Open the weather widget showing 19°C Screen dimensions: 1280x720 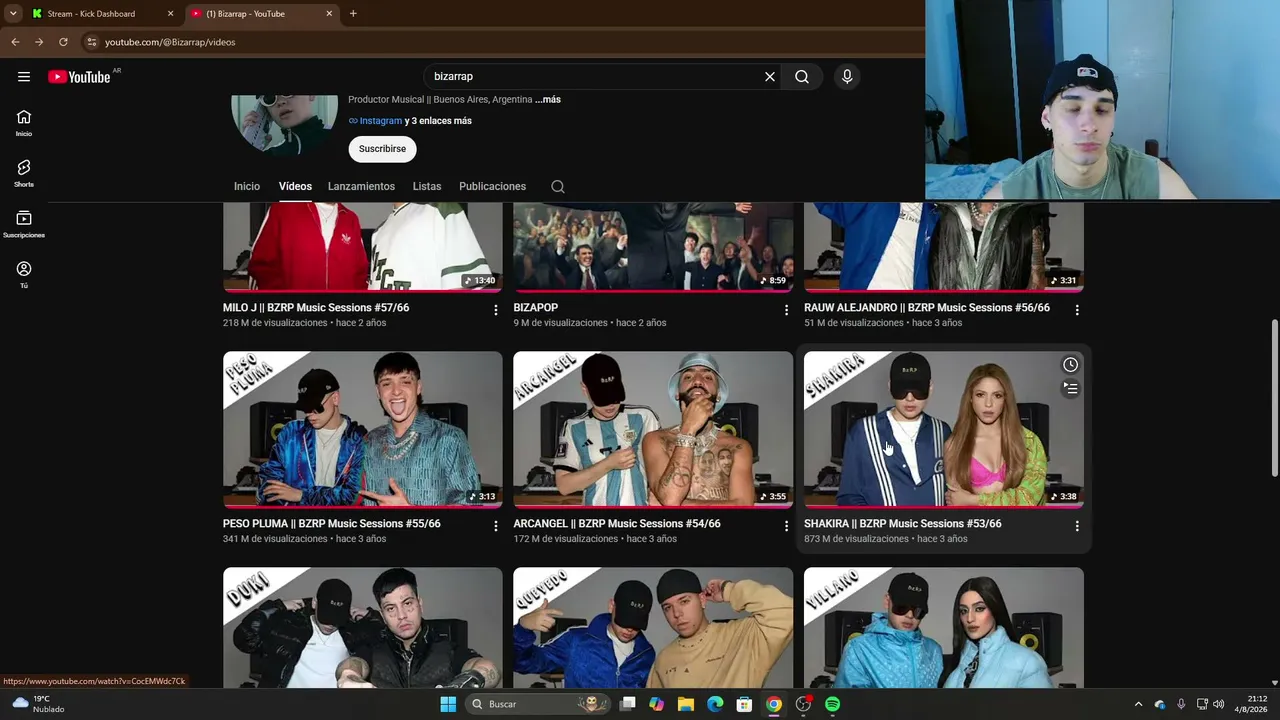click(40, 704)
